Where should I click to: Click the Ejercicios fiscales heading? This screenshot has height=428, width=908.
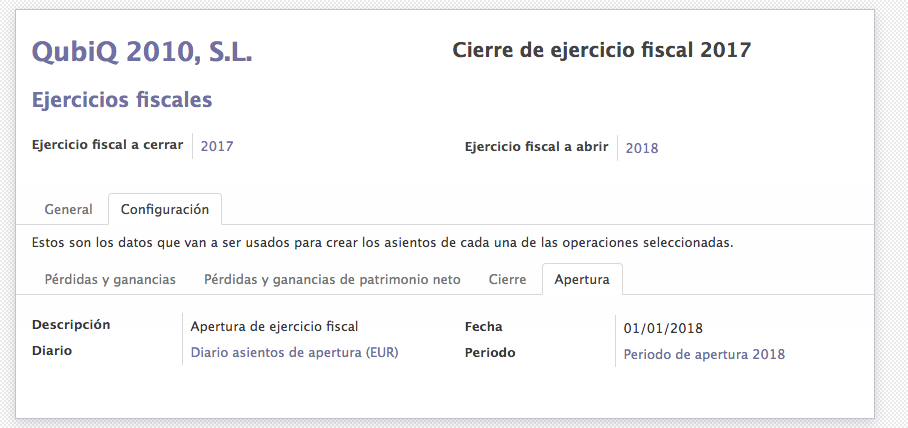[122, 100]
